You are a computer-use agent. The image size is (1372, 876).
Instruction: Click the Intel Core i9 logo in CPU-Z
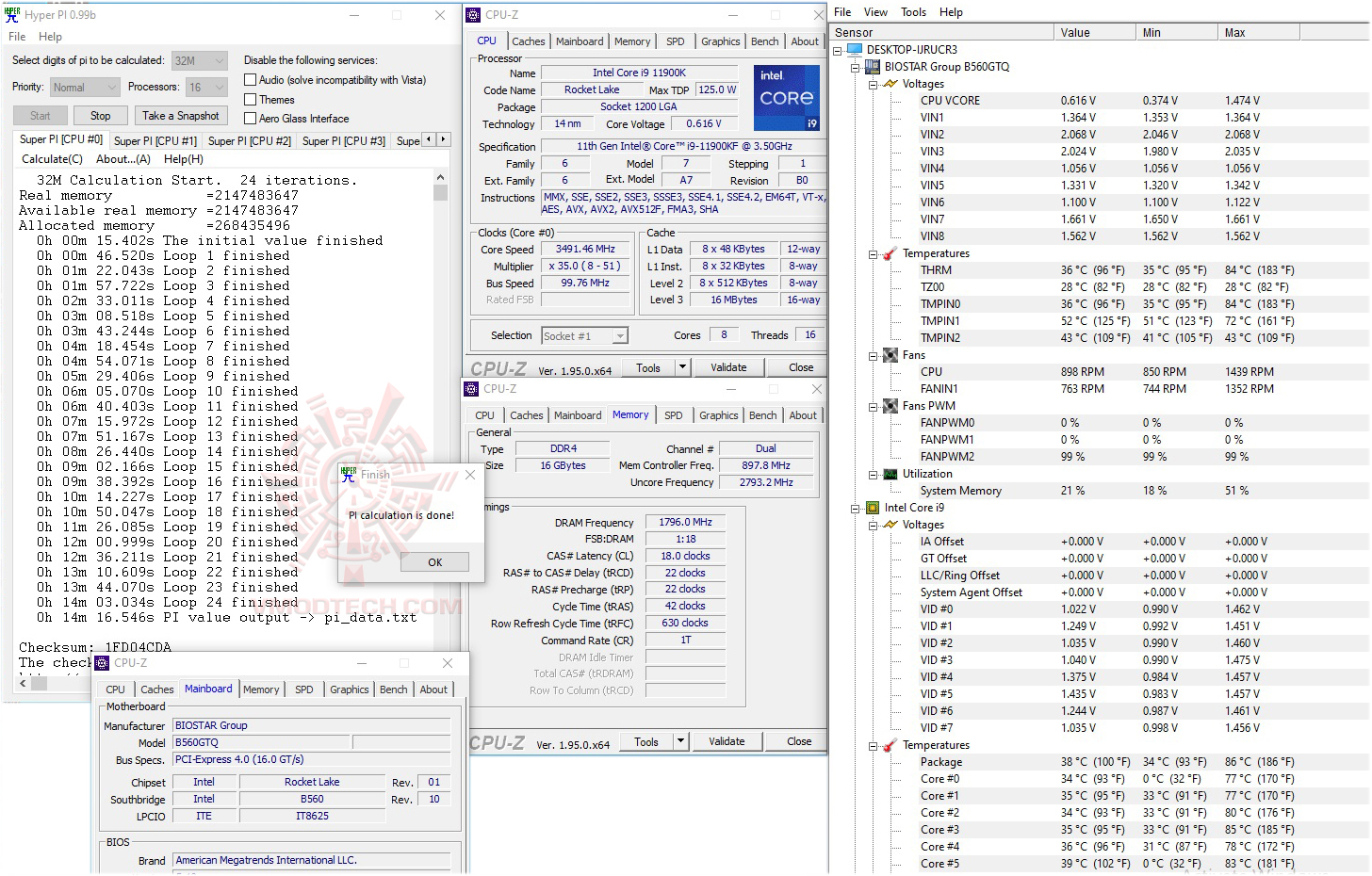[x=787, y=98]
